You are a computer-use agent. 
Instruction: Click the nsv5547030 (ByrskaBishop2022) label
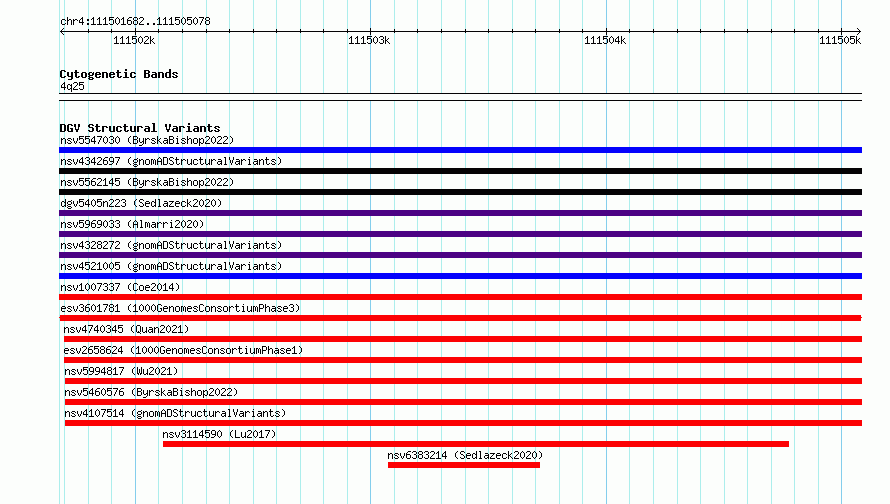coord(147,140)
